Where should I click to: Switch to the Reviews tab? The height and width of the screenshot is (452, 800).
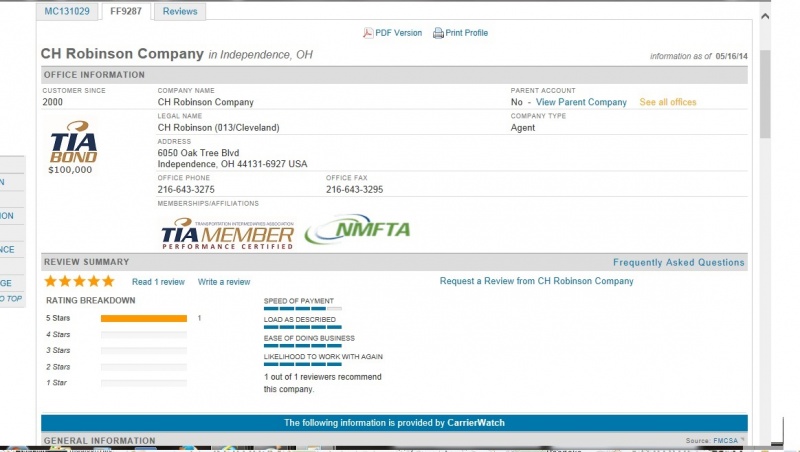[180, 11]
